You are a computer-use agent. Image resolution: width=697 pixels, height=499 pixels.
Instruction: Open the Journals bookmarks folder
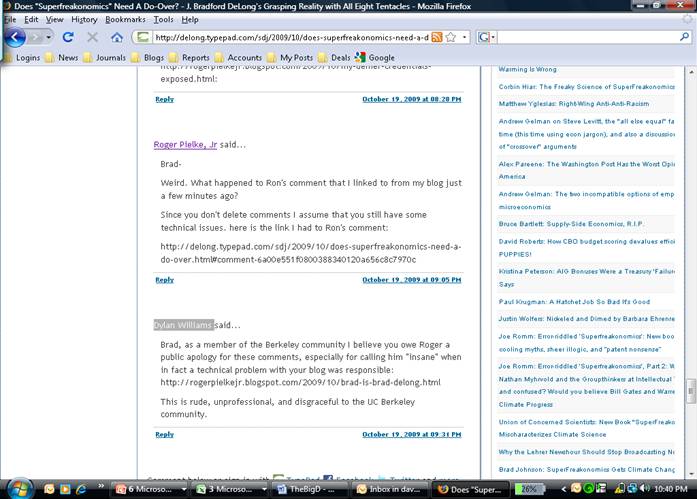coord(104,57)
